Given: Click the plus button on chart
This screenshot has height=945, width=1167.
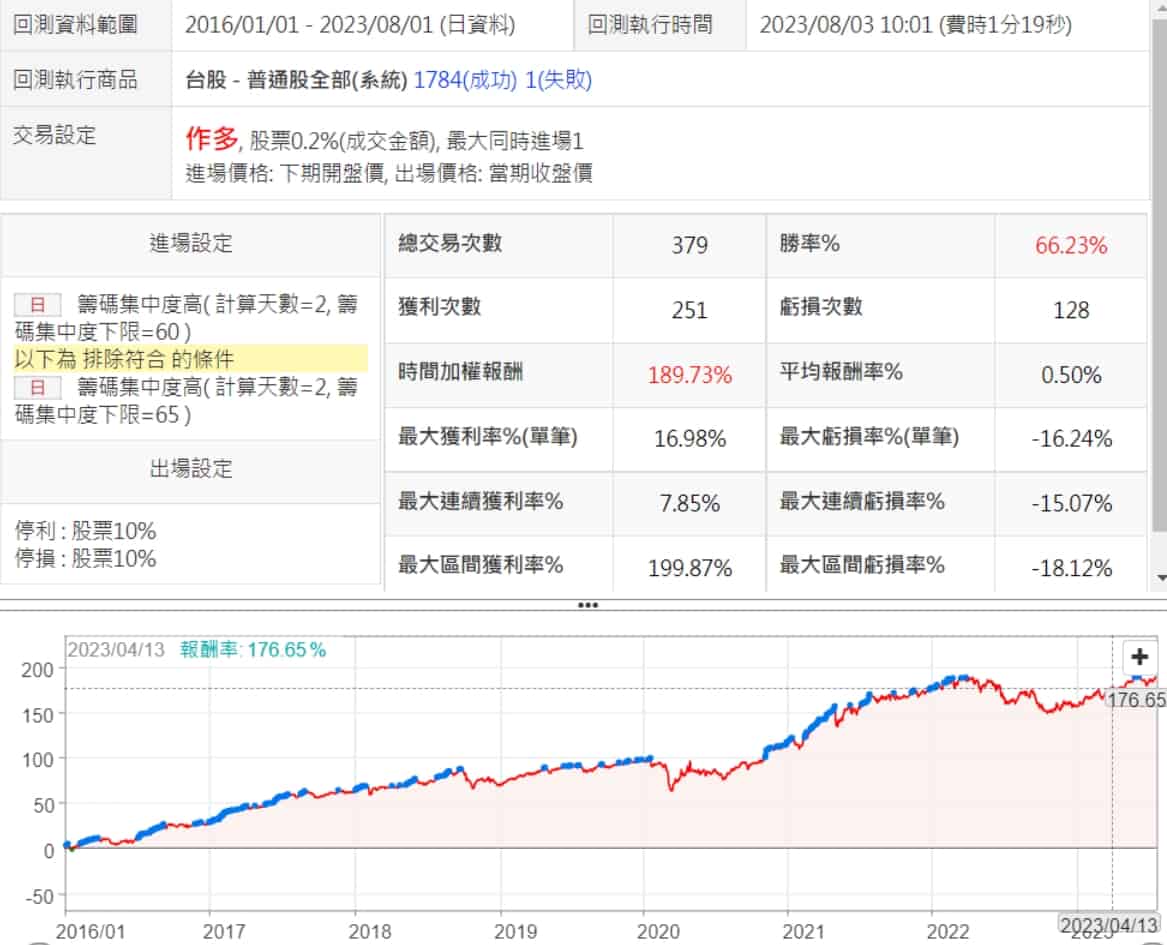Looking at the screenshot, I should (x=1138, y=657).
